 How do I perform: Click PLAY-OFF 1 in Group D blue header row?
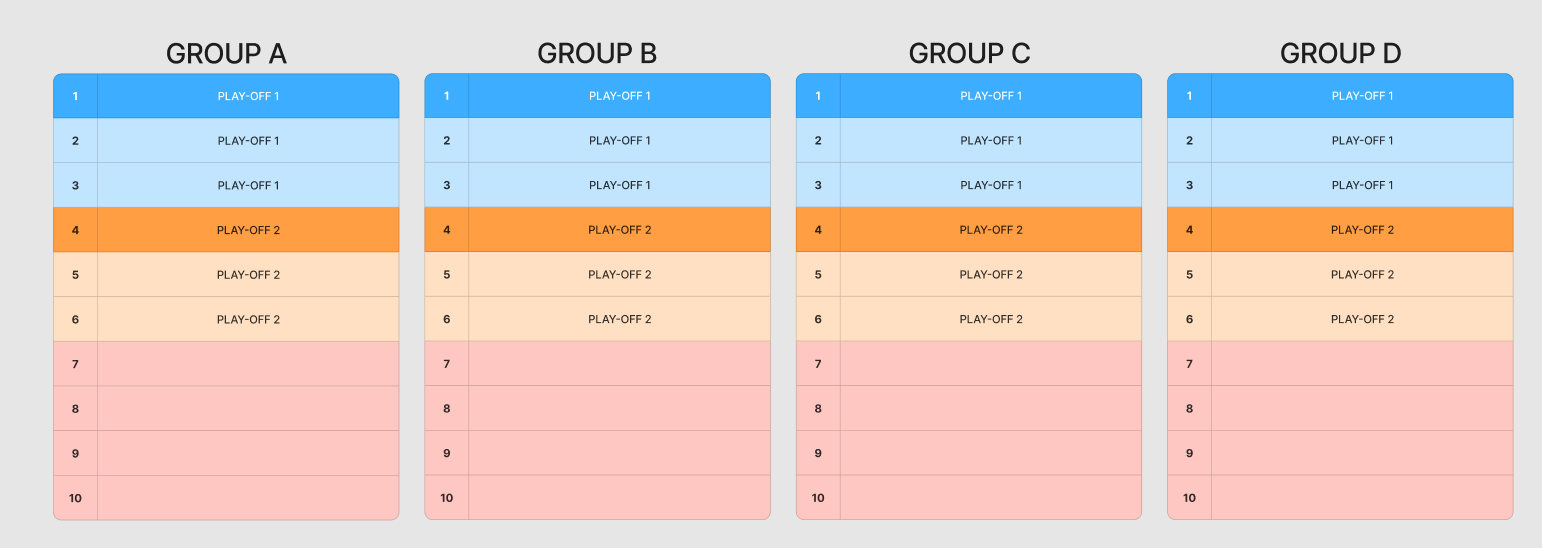point(1362,96)
